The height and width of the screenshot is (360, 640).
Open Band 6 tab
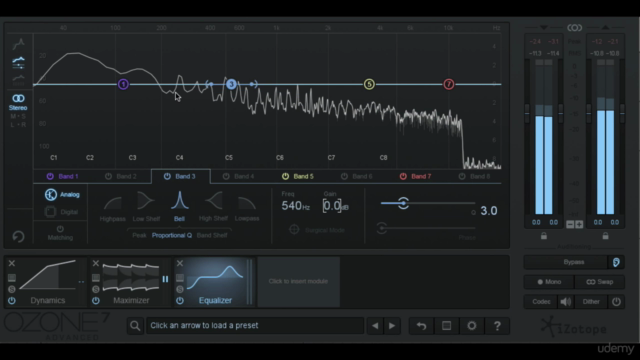pyautogui.click(x=356, y=176)
